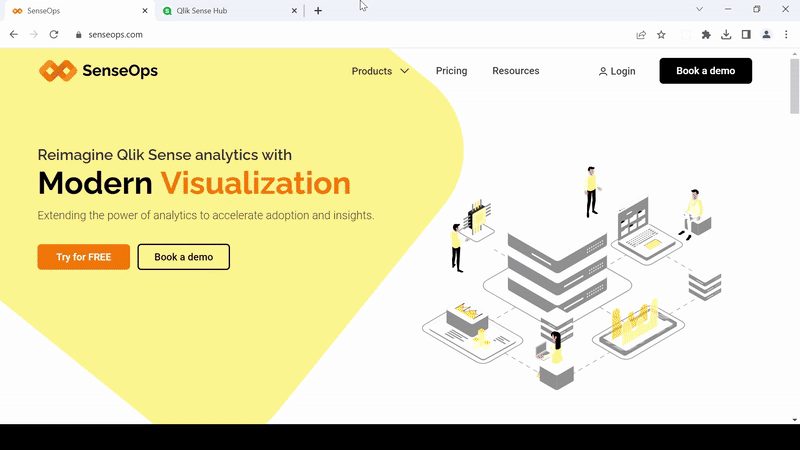
Task: Open the Chrome three-dot menu
Action: click(786, 35)
